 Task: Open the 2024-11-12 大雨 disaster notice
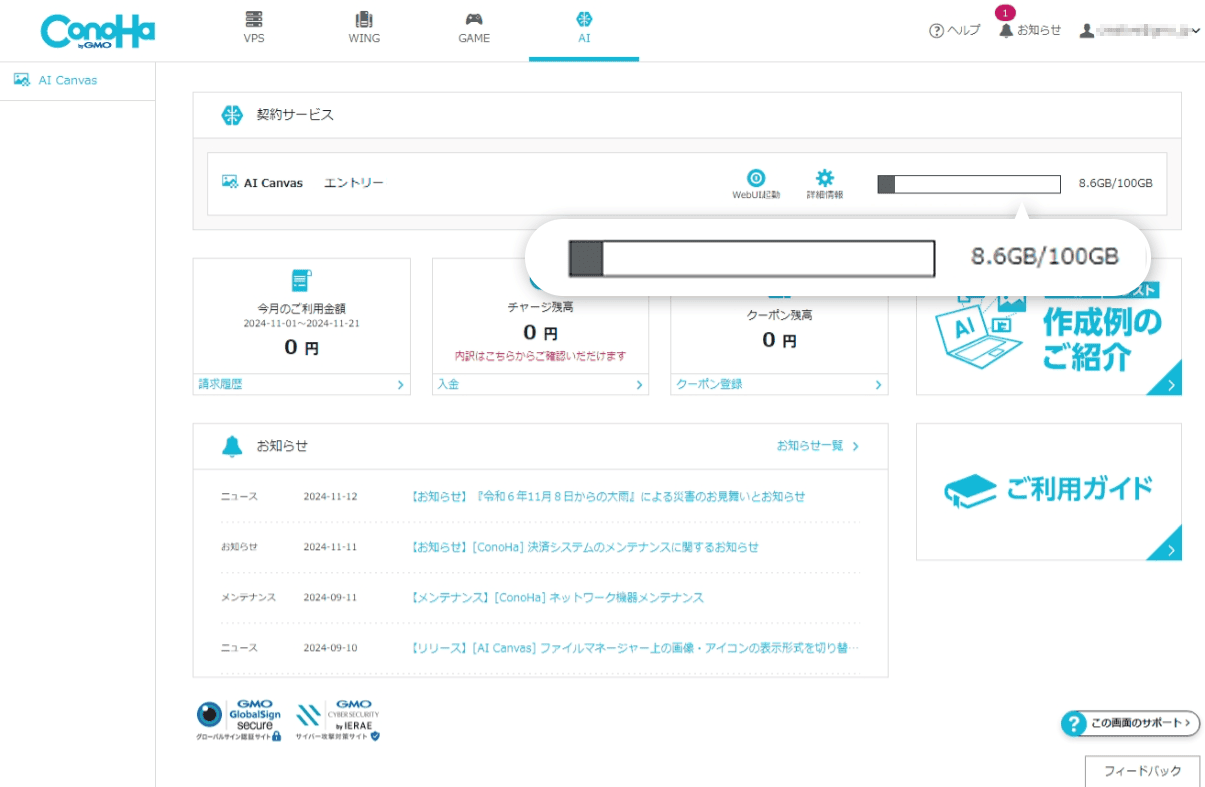coord(608,496)
